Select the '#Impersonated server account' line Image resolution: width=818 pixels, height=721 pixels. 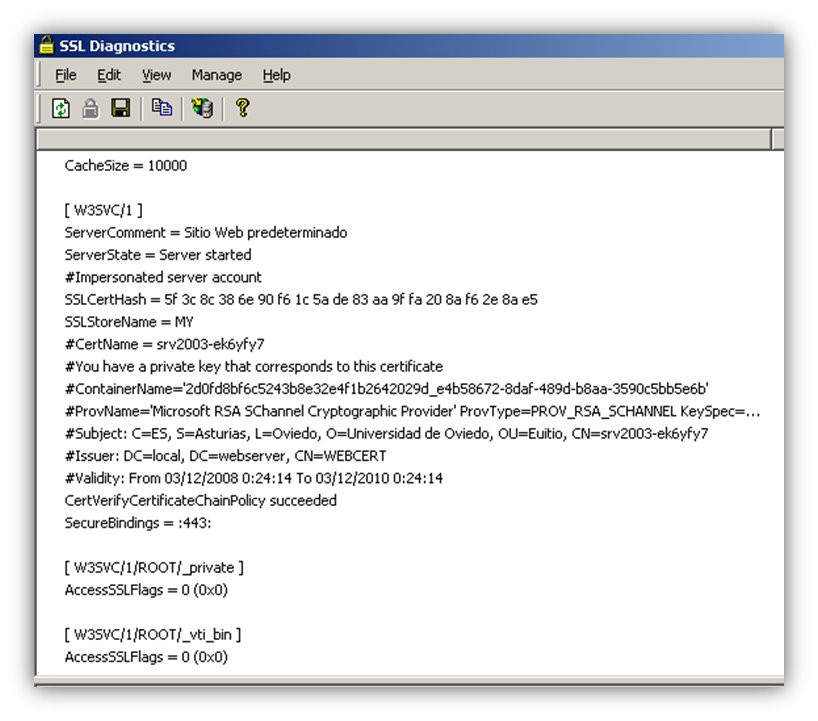point(163,277)
